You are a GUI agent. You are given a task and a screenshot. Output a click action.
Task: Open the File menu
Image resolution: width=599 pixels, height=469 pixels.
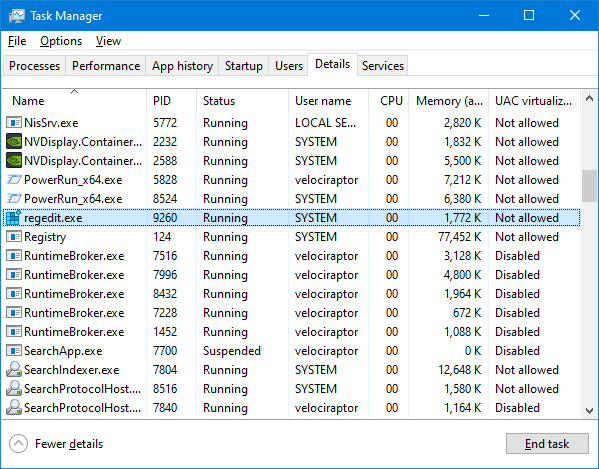(x=17, y=41)
